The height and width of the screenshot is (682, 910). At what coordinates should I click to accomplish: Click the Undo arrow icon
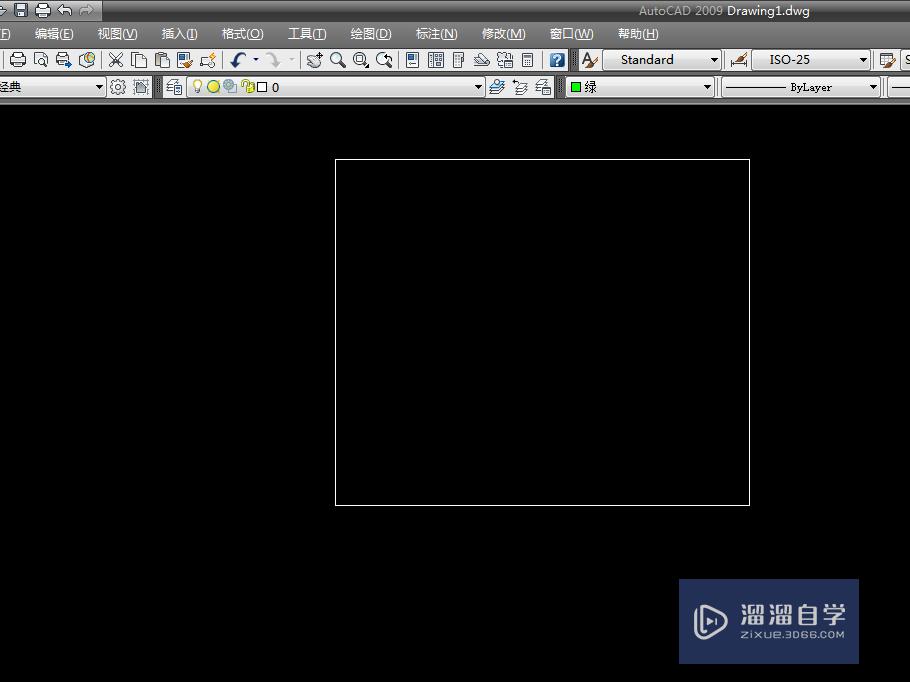pyautogui.click(x=237, y=59)
